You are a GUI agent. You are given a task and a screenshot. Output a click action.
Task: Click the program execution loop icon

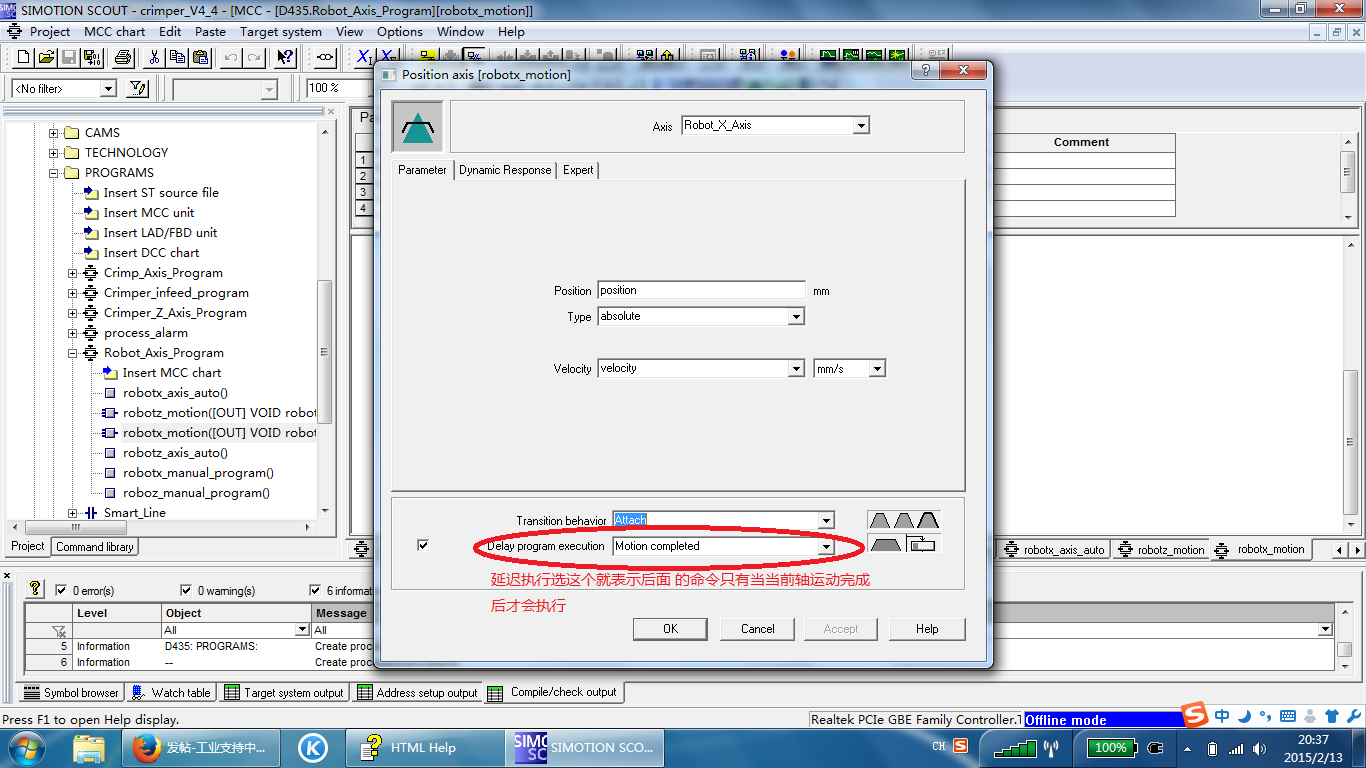point(922,544)
